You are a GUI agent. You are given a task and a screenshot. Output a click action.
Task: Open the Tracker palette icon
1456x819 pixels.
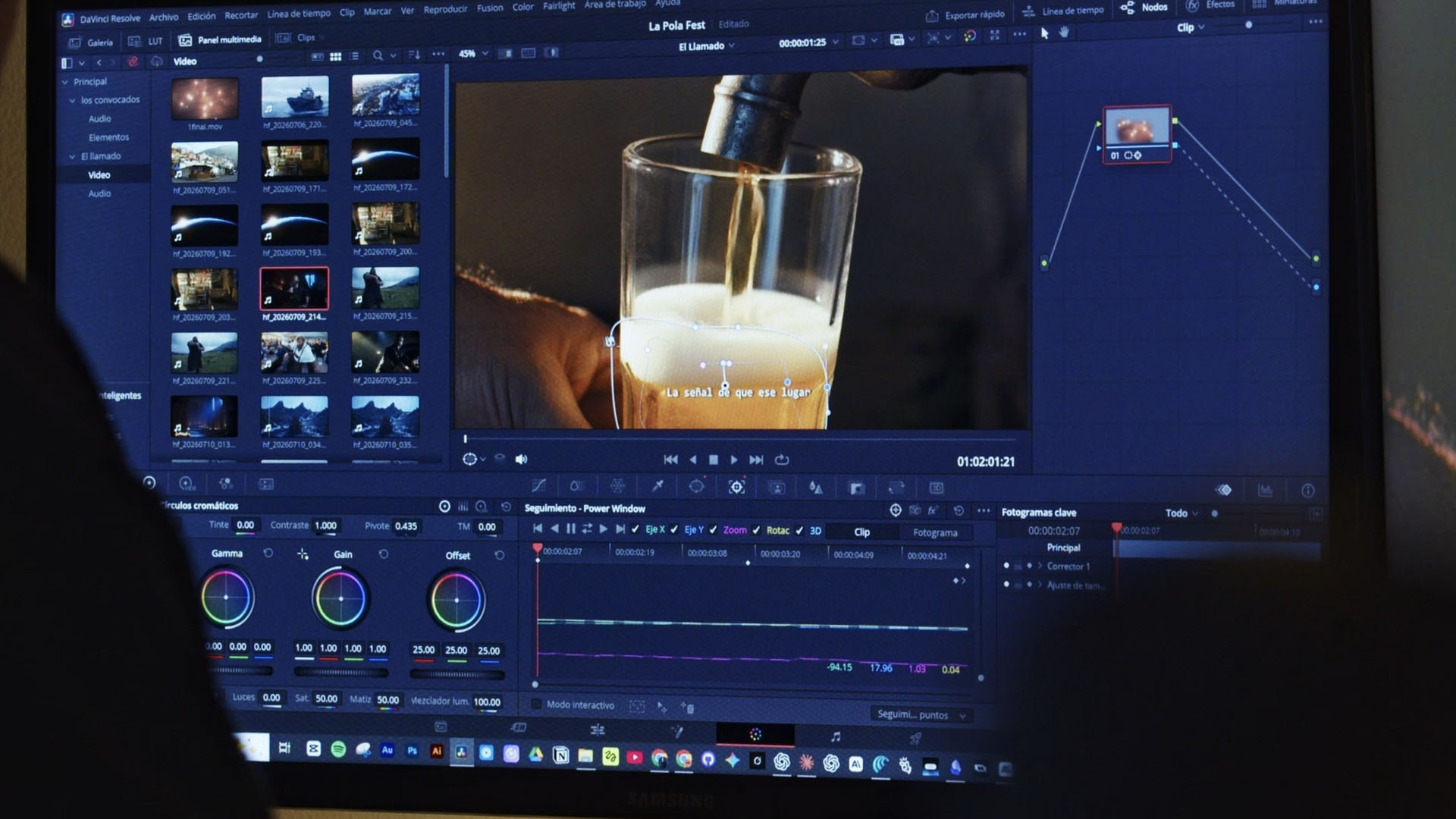point(736,488)
